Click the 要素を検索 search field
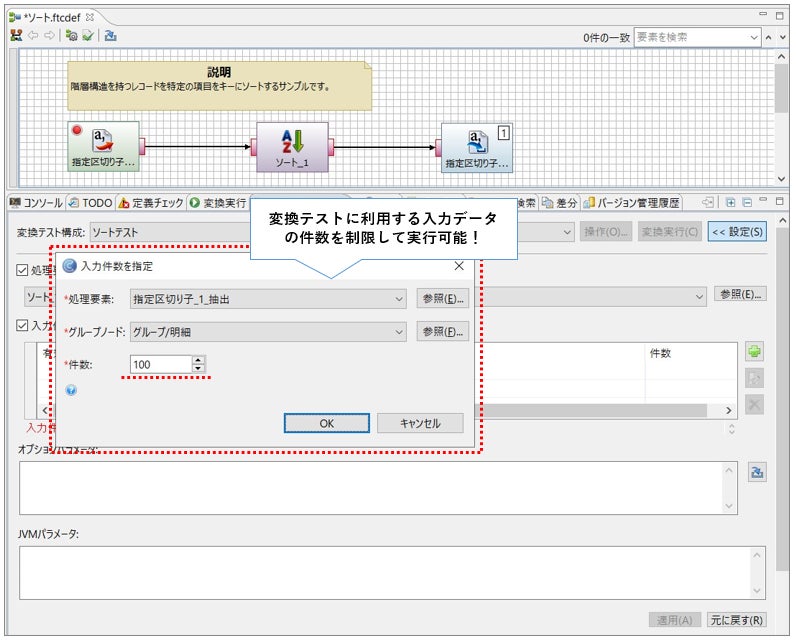Image resolution: width=796 pixels, height=640 pixels. [x=690, y=37]
